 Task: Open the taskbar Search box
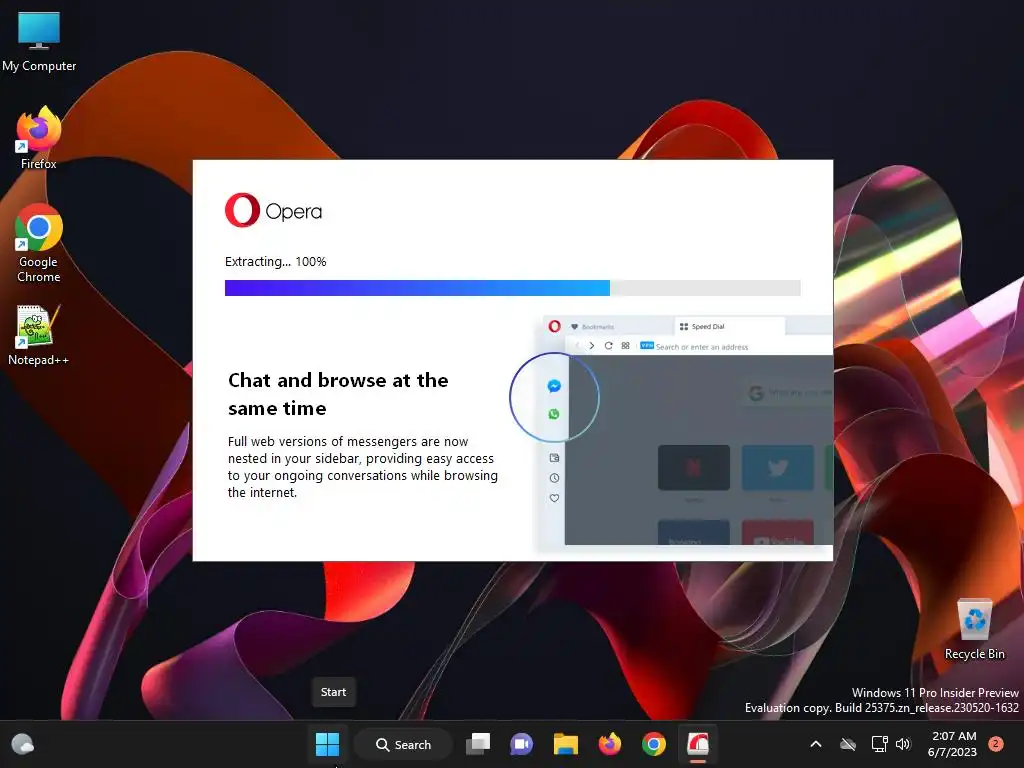[x=403, y=744]
